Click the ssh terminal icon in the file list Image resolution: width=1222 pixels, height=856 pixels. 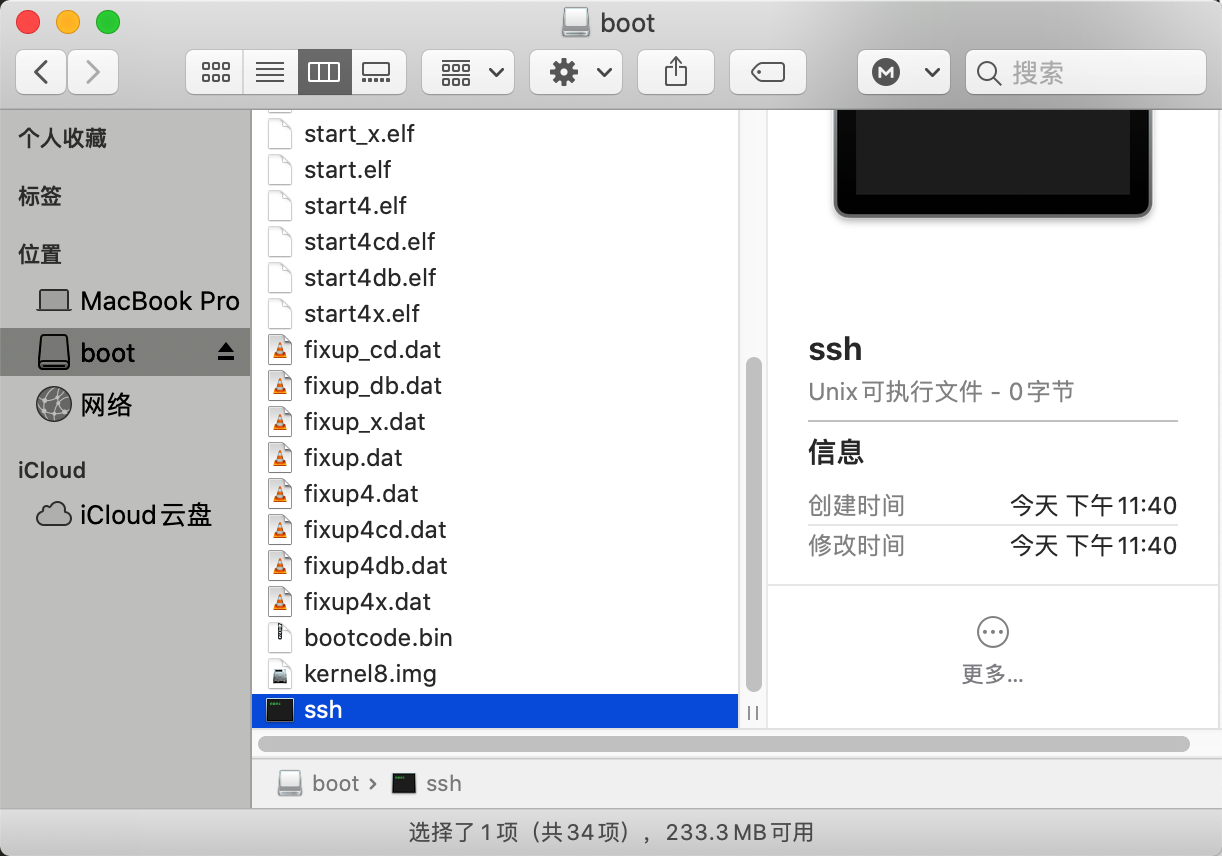tap(281, 710)
